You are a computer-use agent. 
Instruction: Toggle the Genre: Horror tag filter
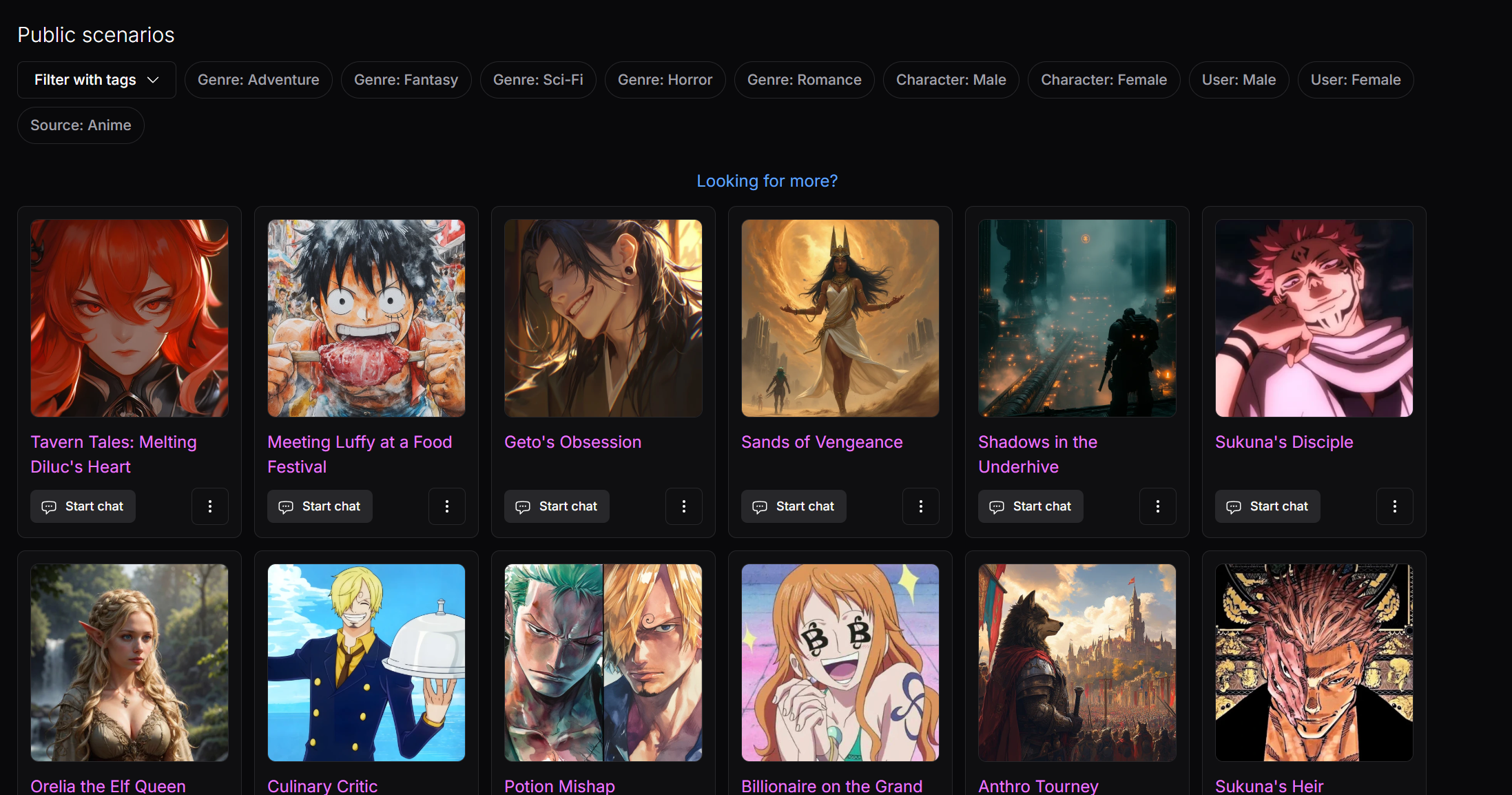pyautogui.click(x=665, y=80)
